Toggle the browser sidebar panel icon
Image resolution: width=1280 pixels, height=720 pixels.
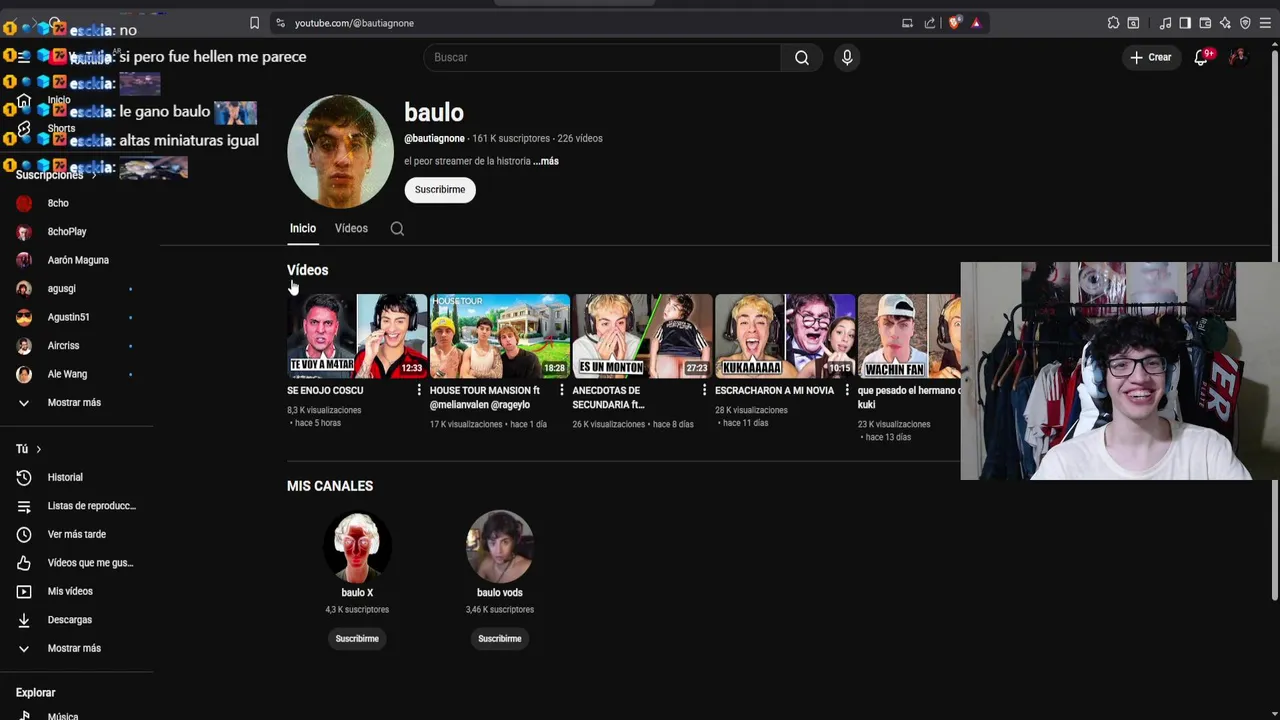1185,23
